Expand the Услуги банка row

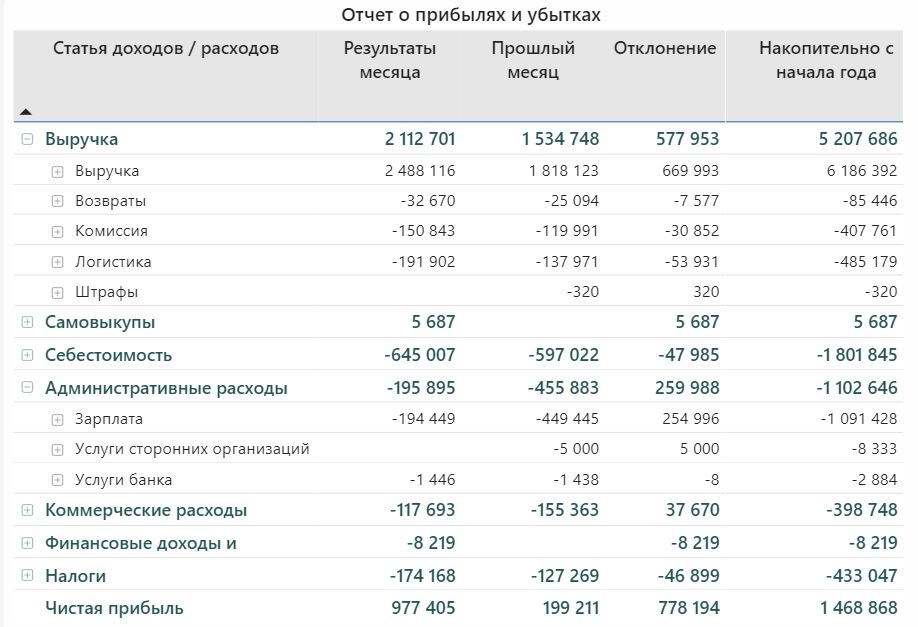[57, 480]
